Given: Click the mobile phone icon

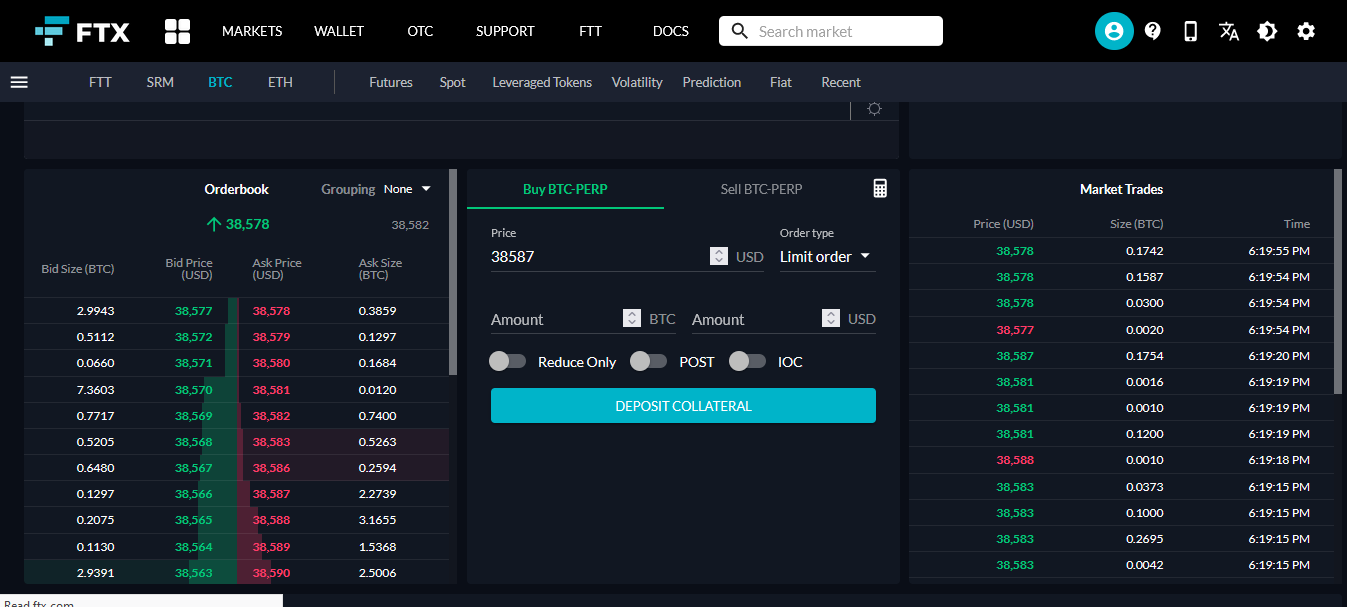Looking at the screenshot, I should tap(1190, 31).
